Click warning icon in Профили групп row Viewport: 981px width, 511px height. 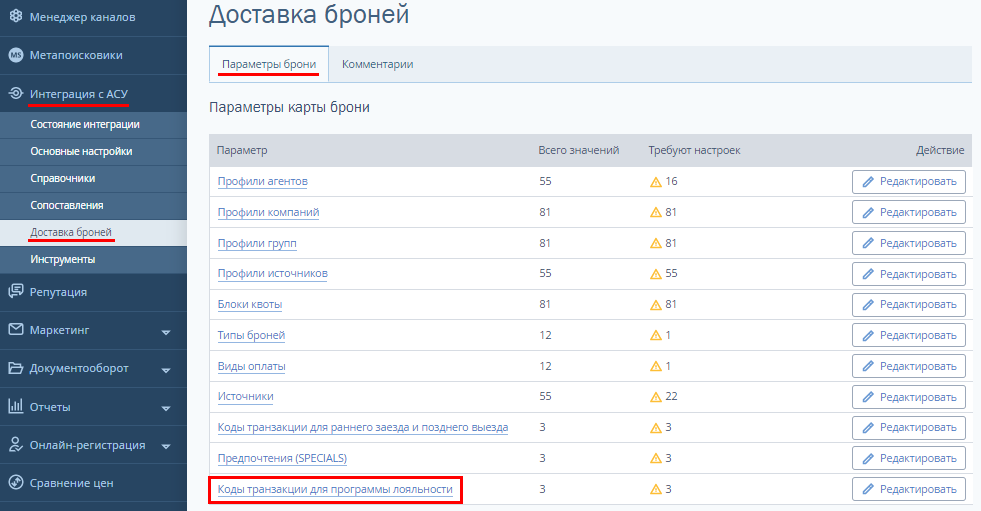pyautogui.click(x=656, y=243)
